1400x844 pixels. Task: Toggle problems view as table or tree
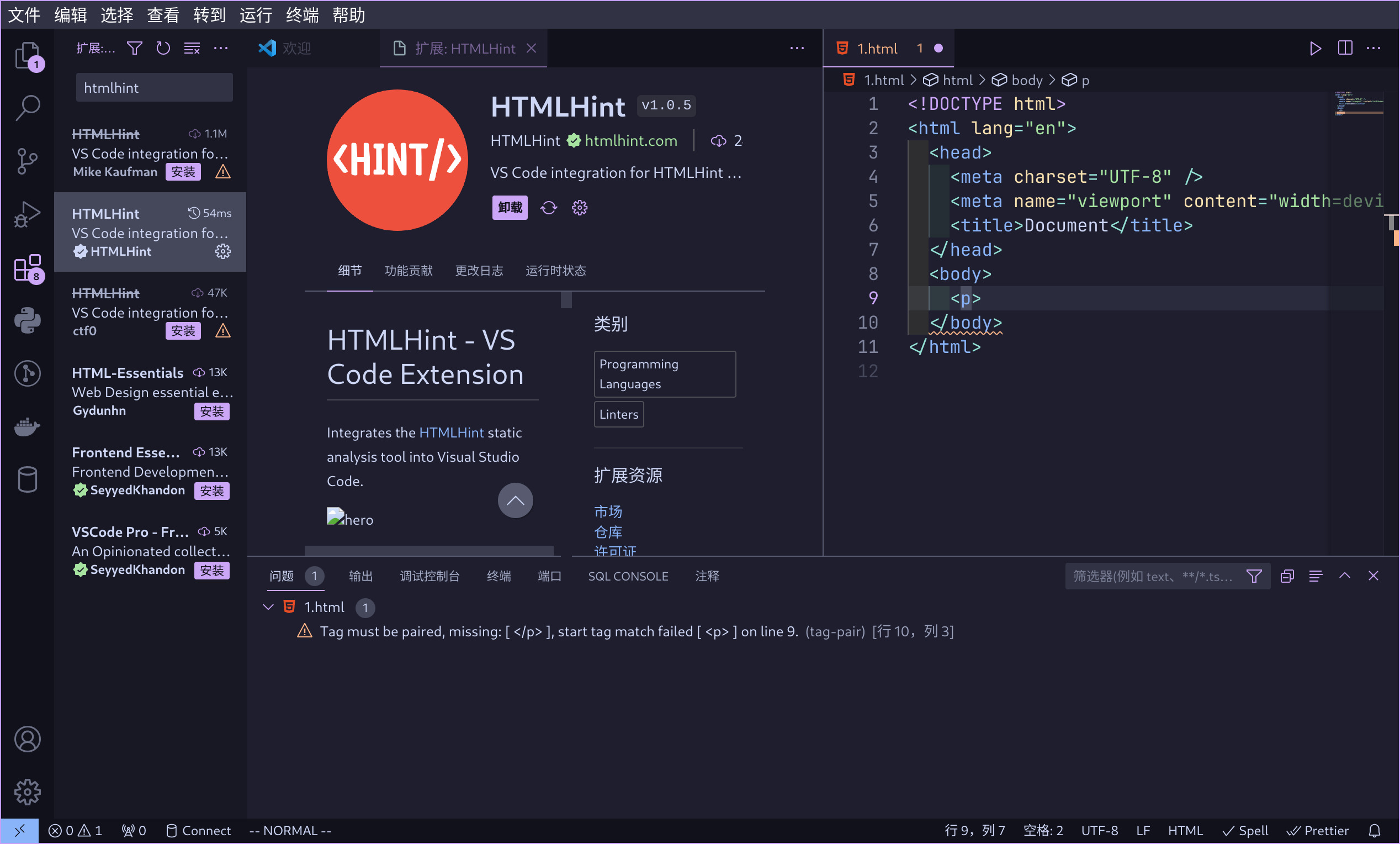click(x=1316, y=576)
